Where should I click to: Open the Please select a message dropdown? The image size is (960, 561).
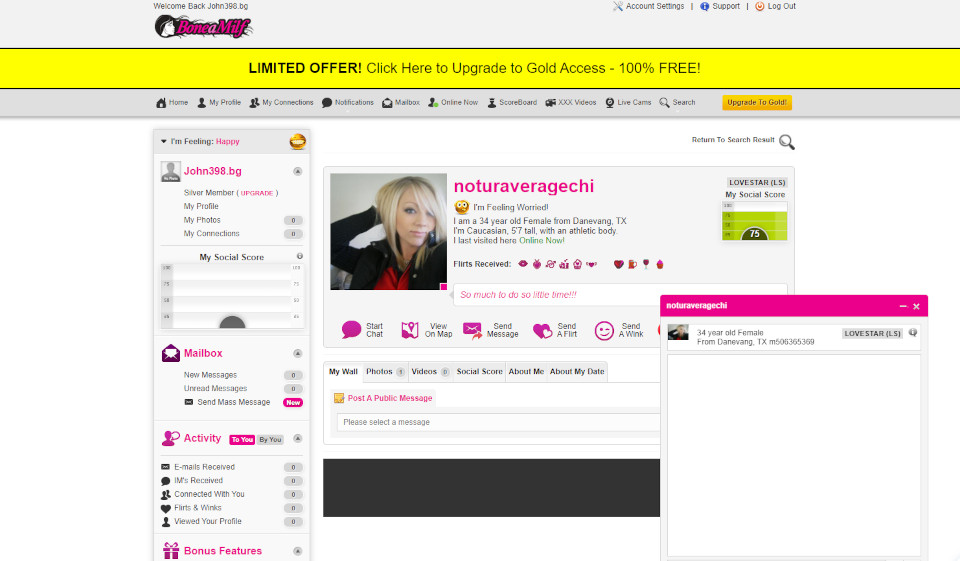pos(498,422)
